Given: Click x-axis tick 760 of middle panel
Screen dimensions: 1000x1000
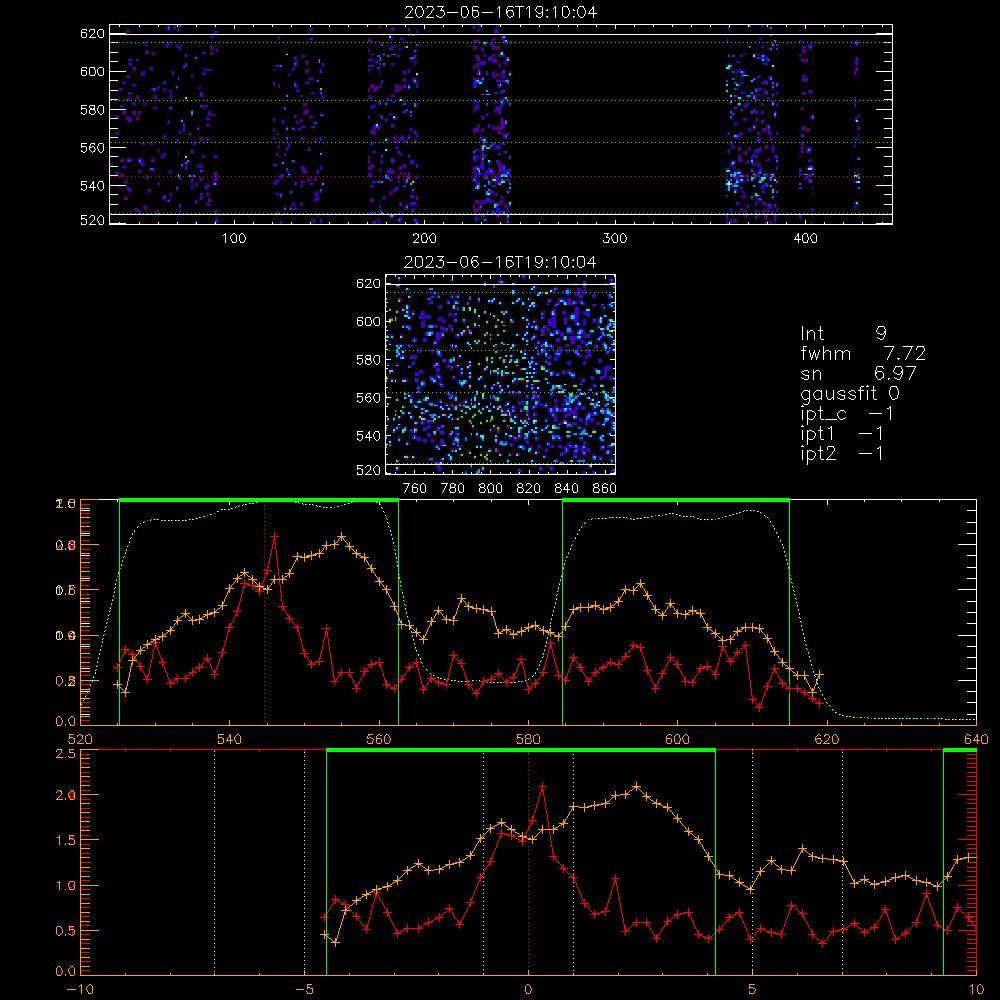Looking at the screenshot, I should tap(415, 489).
